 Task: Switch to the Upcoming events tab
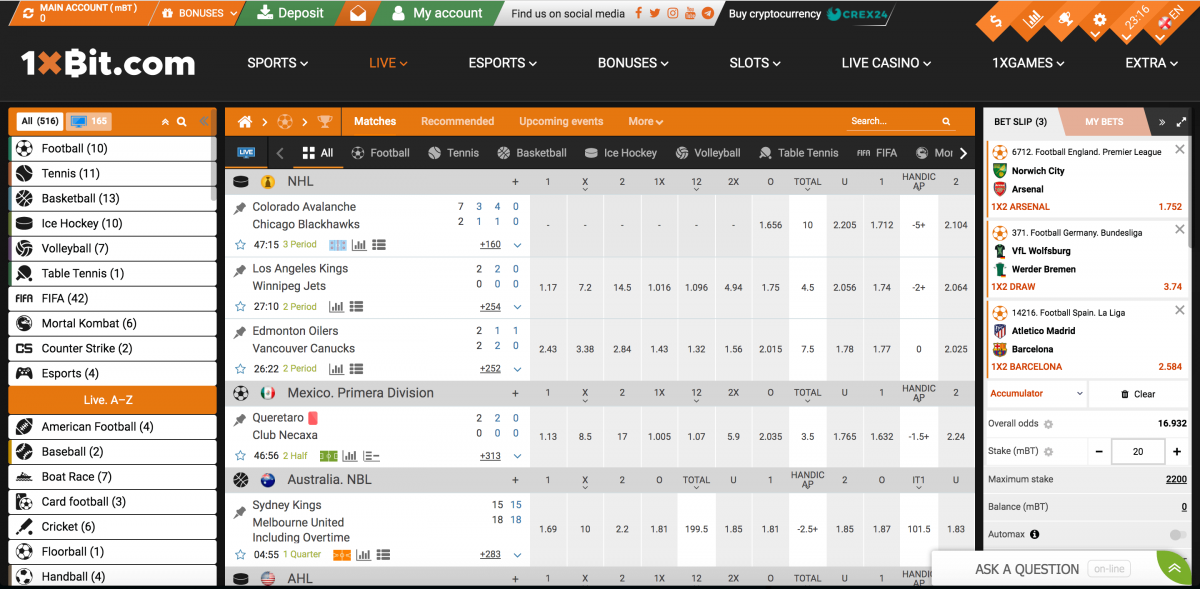[561, 122]
